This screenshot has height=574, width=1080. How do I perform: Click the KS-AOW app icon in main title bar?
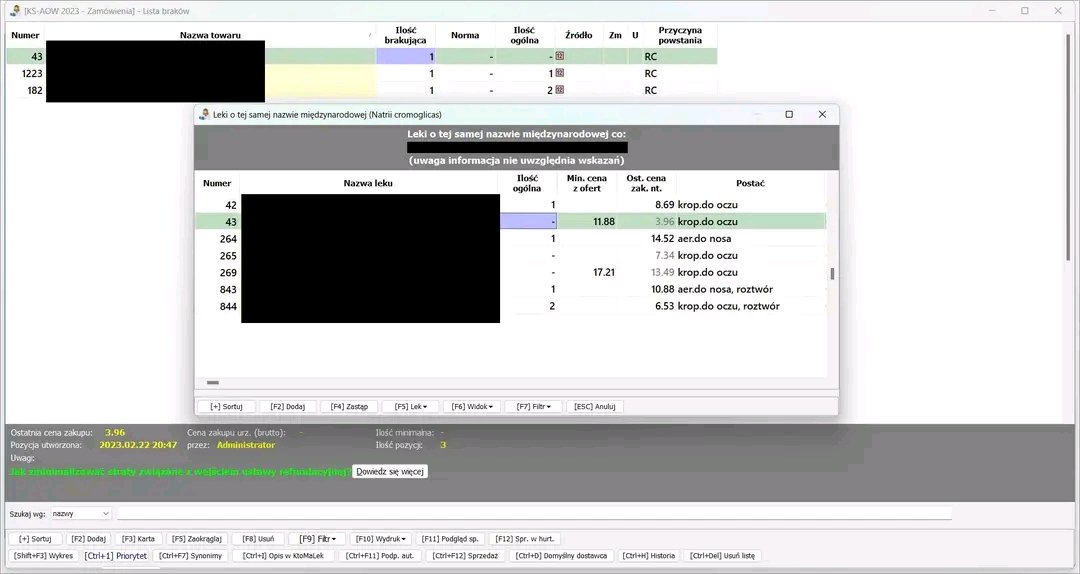click(15, 10)
